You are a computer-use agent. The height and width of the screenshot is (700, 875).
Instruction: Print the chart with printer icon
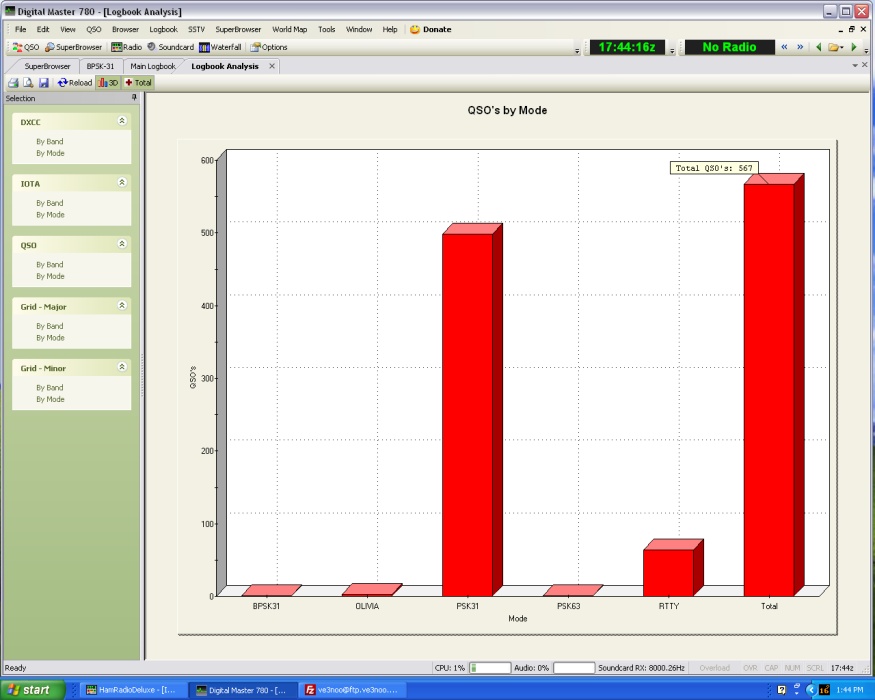[x=13, y=83]
